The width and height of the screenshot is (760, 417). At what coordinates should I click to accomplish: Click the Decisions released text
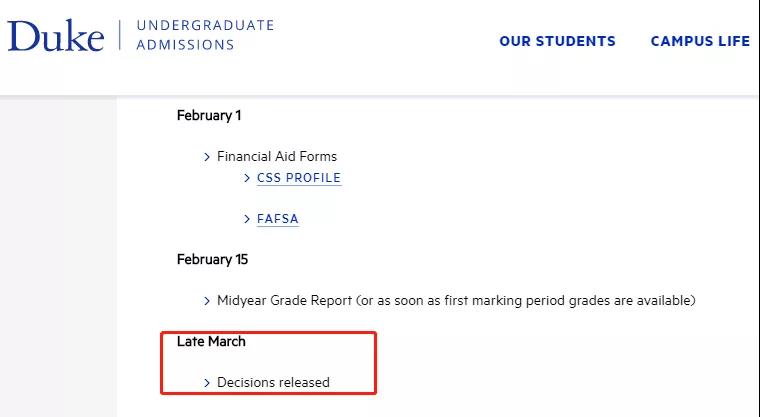point(273,382)
